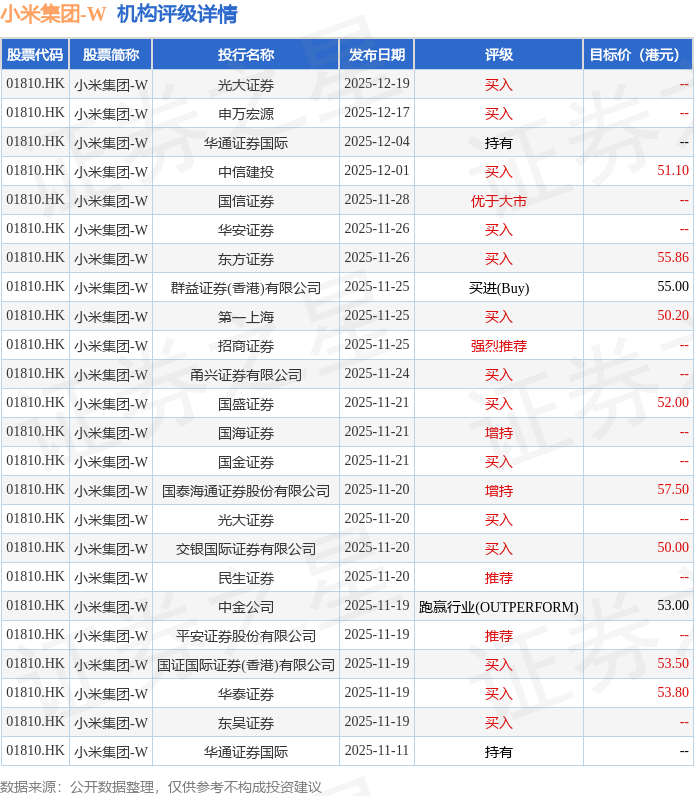Click 群益证券(香港)有限公司 cell
The image size is (694, 796).
(246, 288)
